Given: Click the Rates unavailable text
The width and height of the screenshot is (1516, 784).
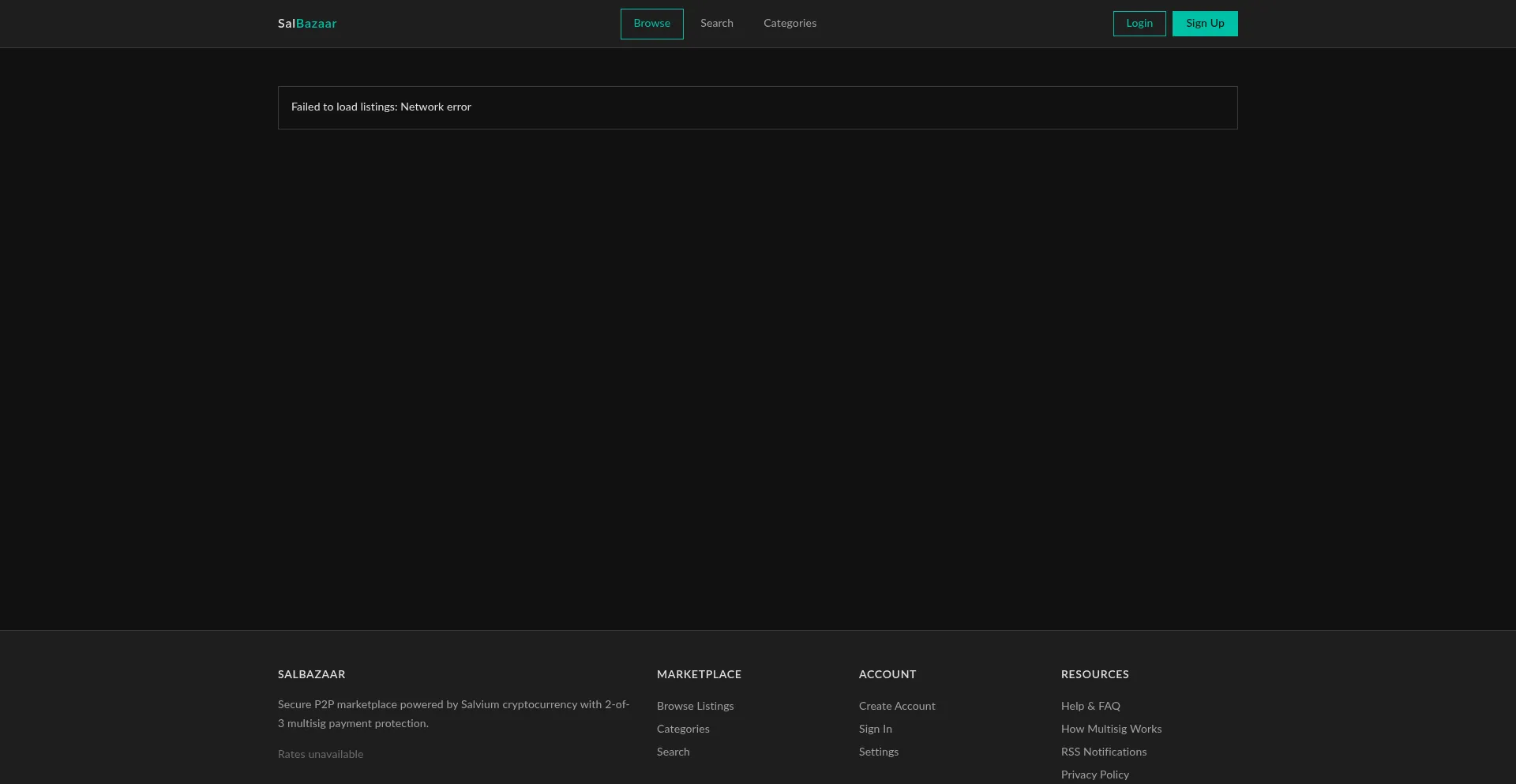Looking at the screenshot, I should pyautogui.click(x=321, y=755).
